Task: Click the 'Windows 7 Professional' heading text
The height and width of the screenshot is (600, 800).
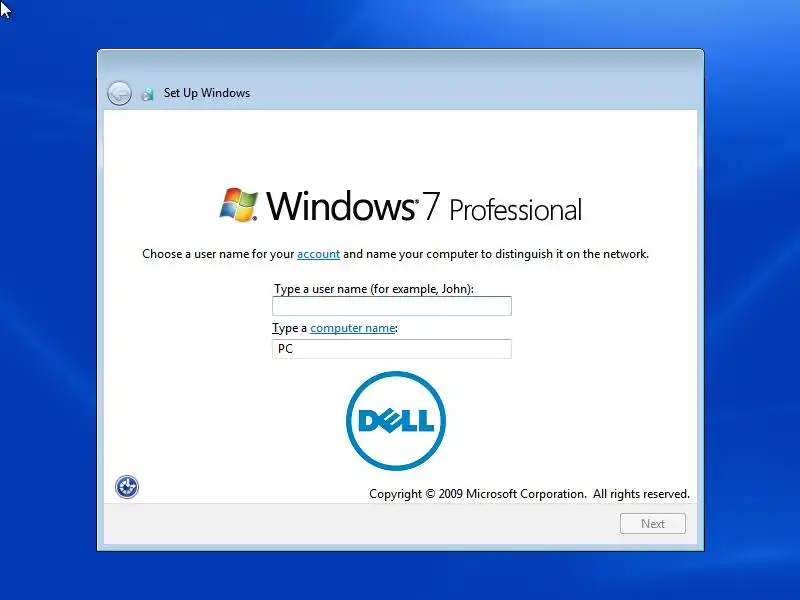Action: click(x=424, y=206)
